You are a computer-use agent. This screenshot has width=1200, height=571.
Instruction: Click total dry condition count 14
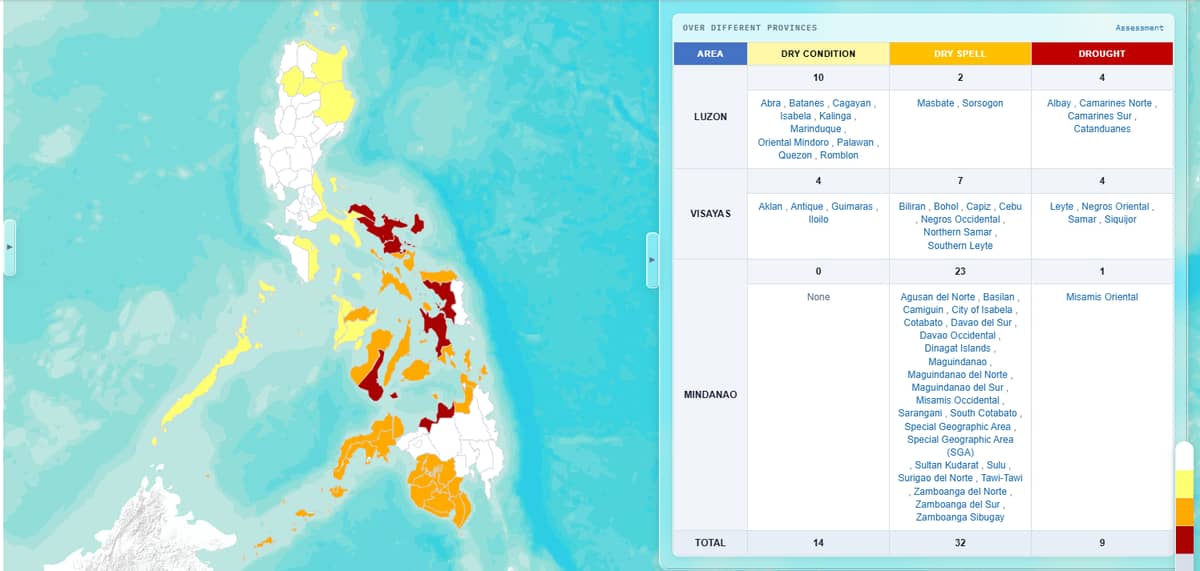818,543
